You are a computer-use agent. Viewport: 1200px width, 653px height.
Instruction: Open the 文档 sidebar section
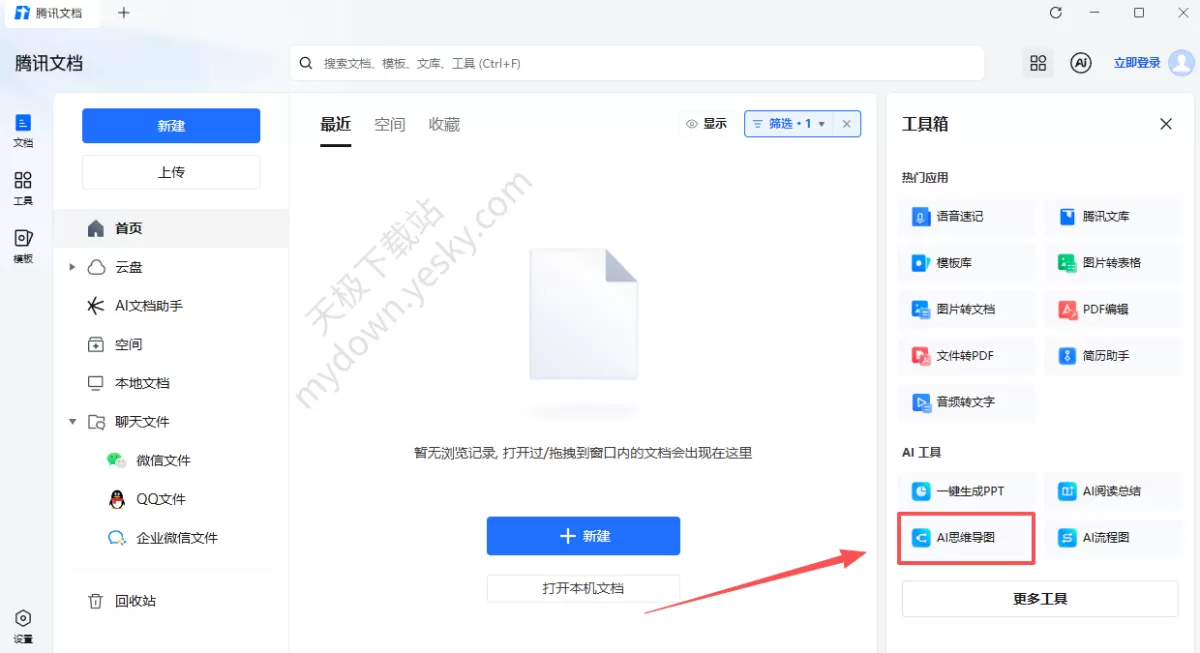pyautogui.click(x=23, y=131)
